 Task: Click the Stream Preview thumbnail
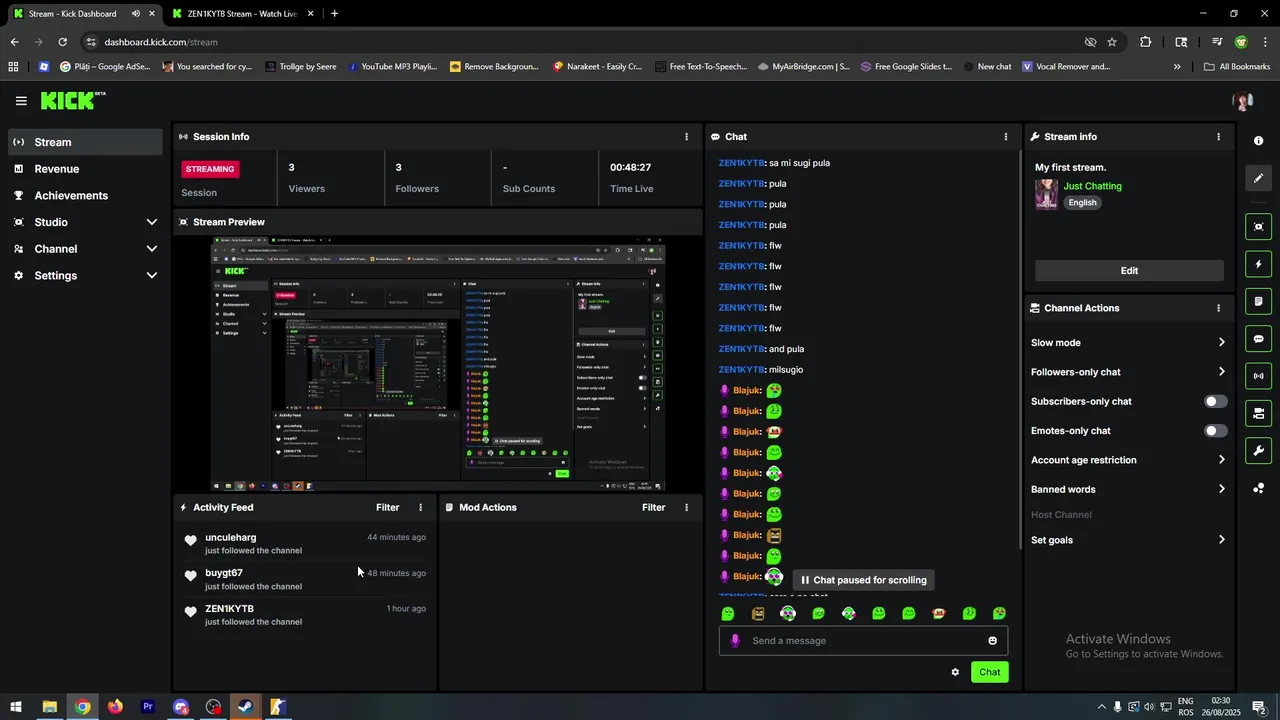click(438, 364)
